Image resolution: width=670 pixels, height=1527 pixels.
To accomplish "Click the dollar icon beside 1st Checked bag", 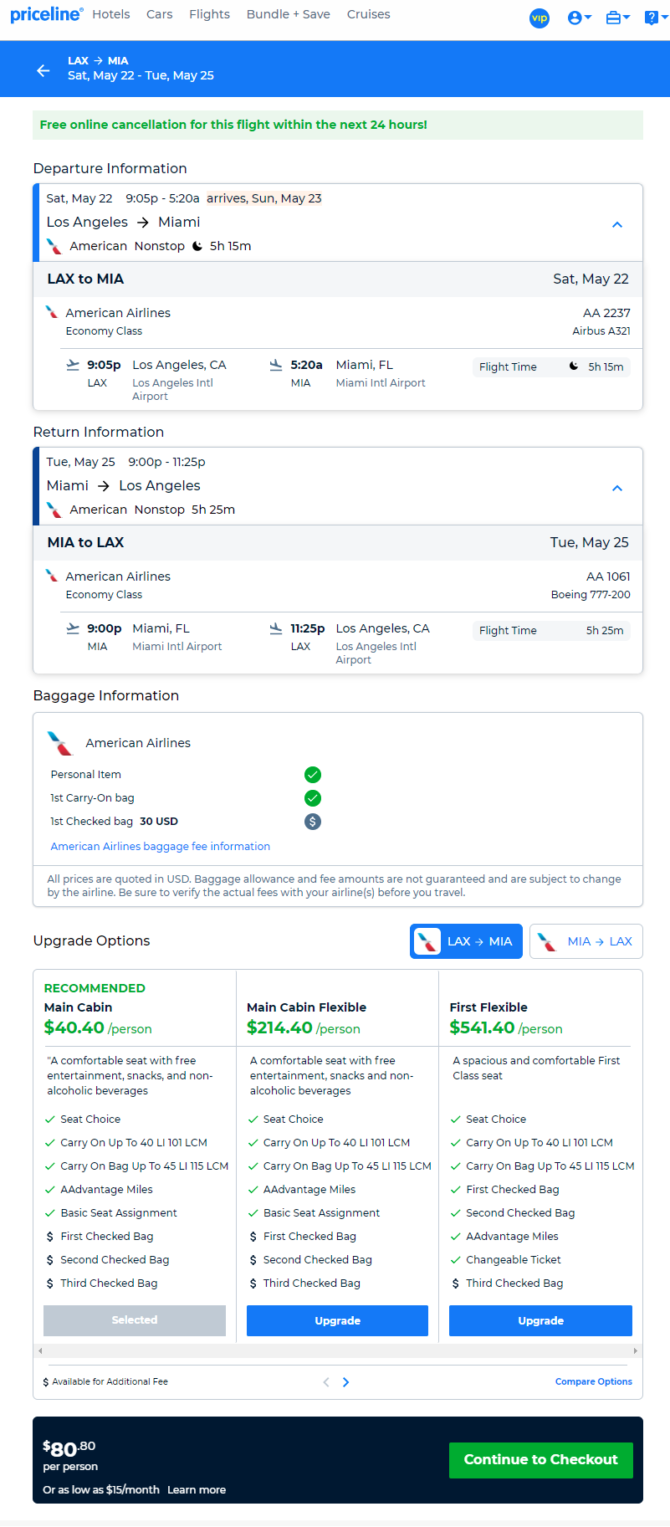I will [x=313, y=822].
